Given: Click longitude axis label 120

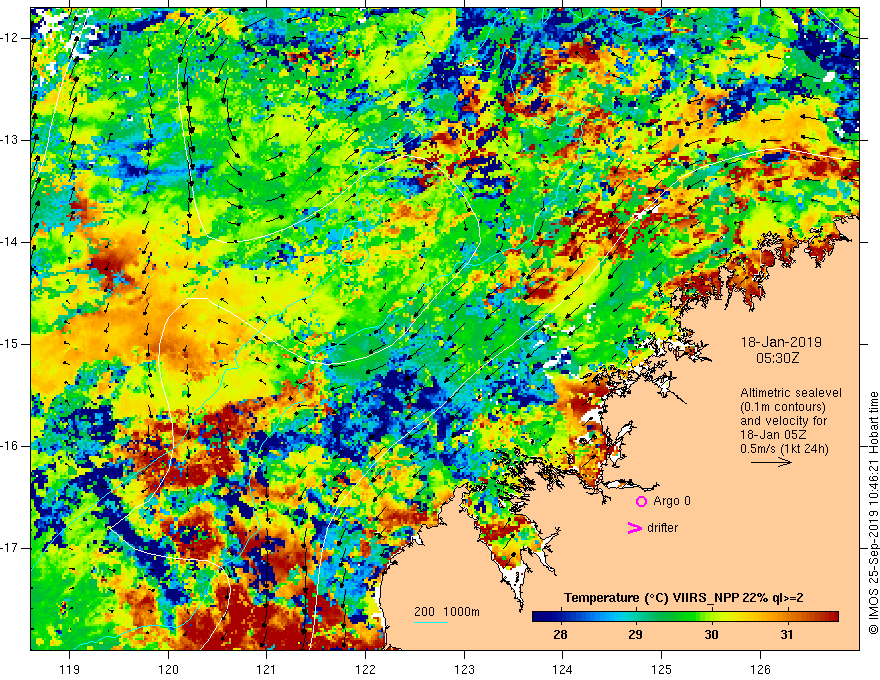Looking at the screenshot, I should tap(168, 669).
